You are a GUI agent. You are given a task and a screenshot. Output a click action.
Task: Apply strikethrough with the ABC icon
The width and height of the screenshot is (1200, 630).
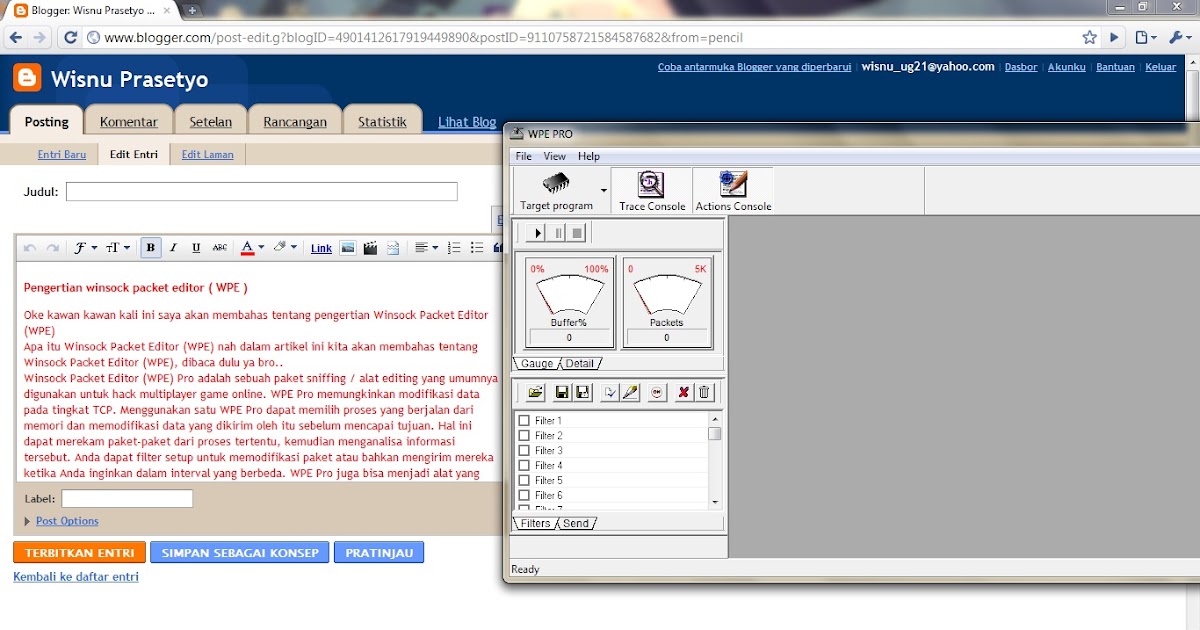(220, 248)
